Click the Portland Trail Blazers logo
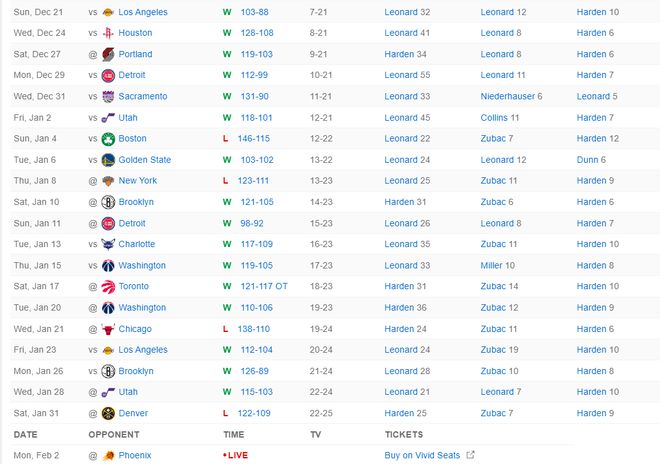The height and width of the screenshot is (464, 660). pos(108,54)
